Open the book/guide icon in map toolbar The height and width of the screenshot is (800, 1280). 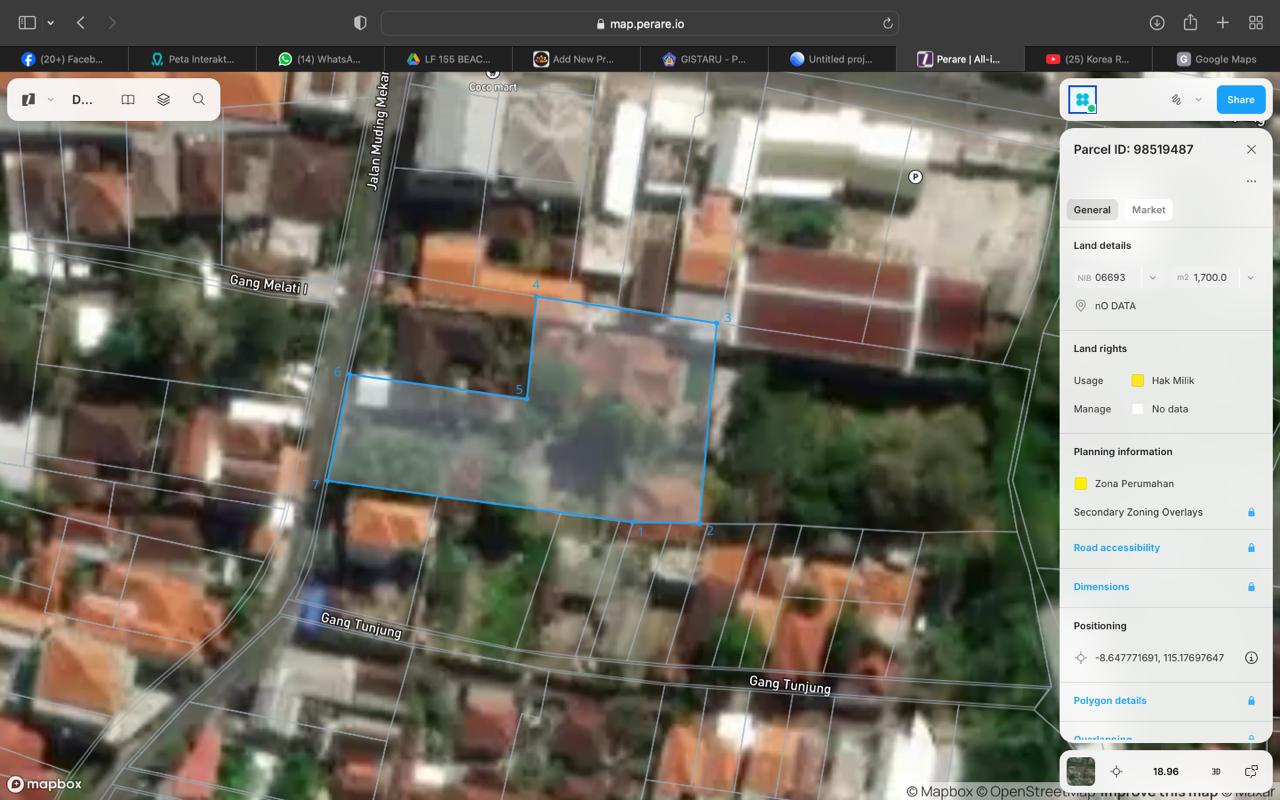(128, 100)
